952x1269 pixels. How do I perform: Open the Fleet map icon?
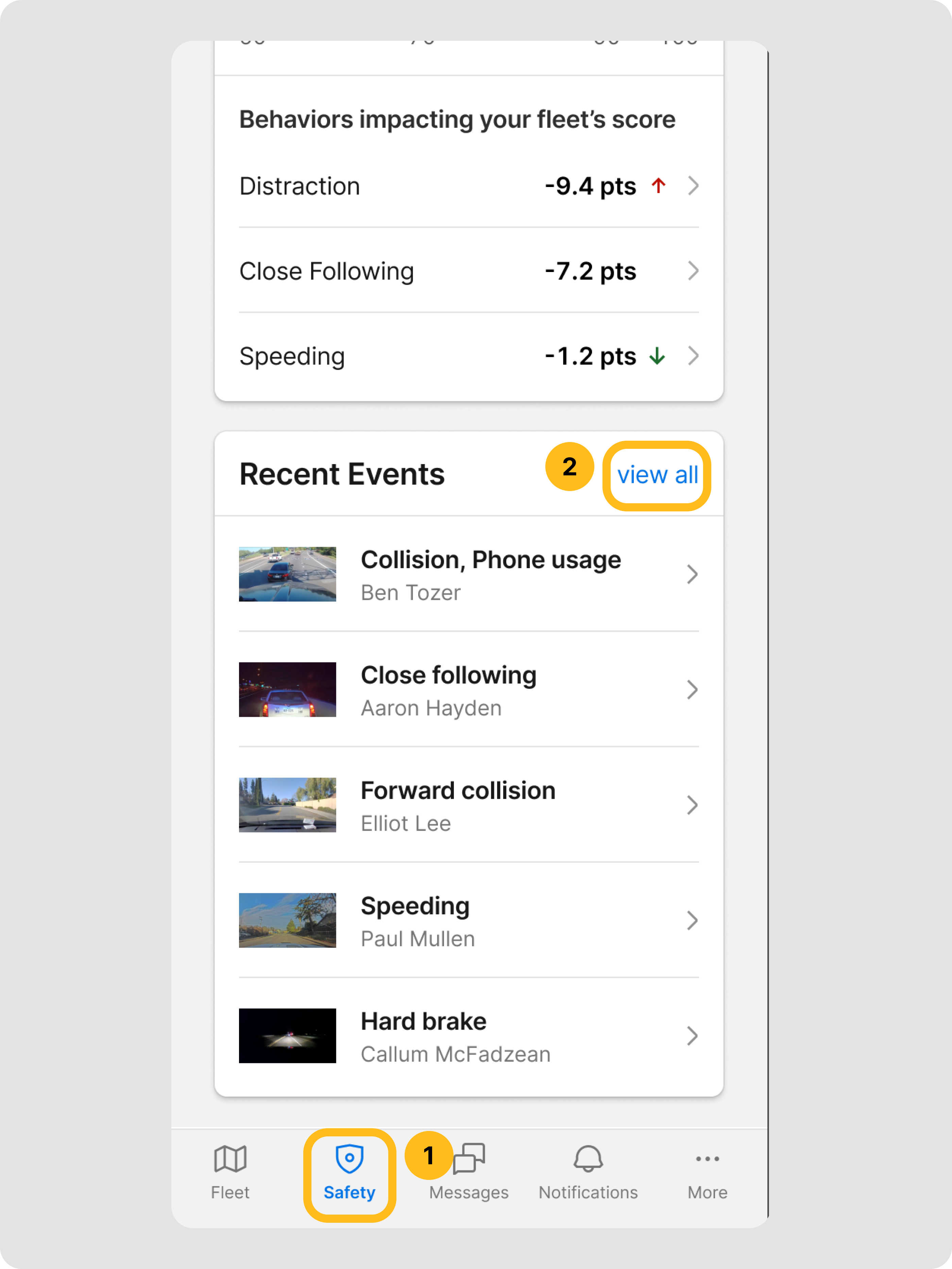(x=230, y=1158)
